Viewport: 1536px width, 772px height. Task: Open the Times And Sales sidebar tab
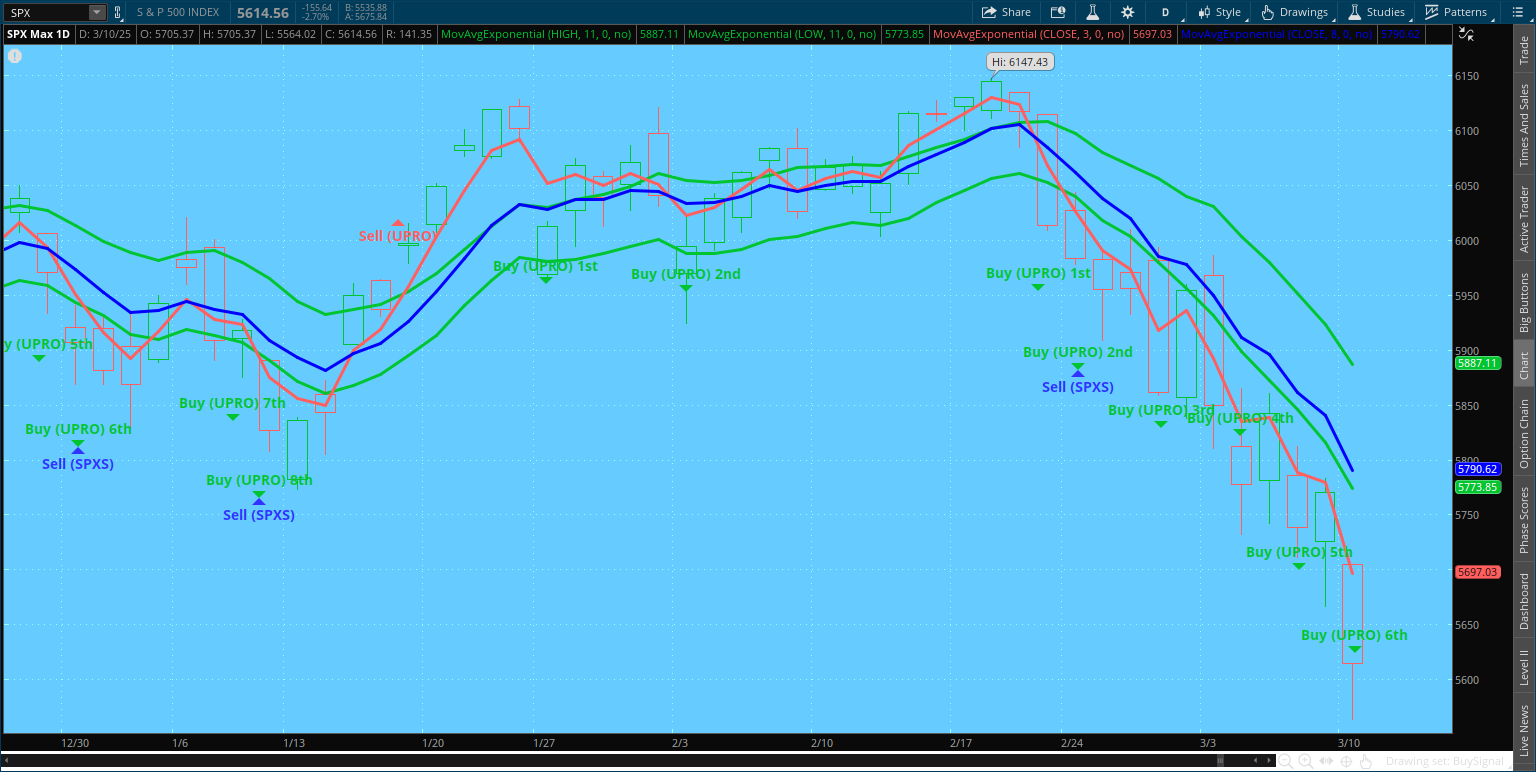[1524, 125]
